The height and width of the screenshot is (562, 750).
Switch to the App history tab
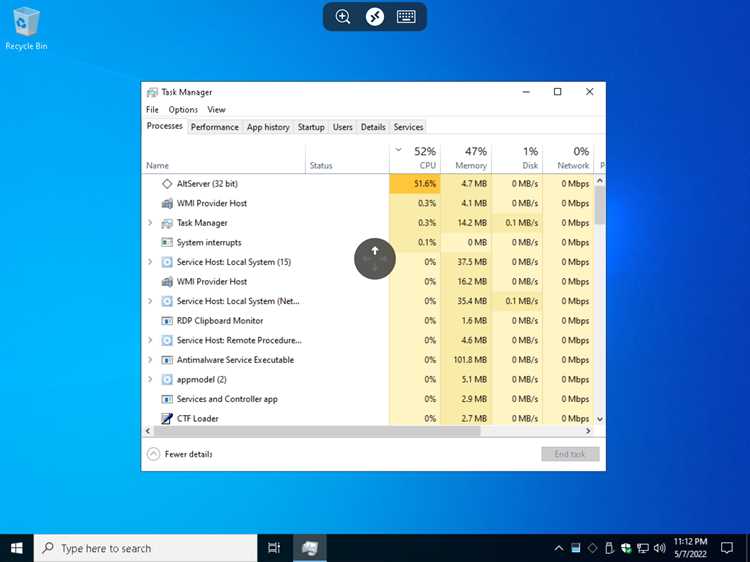268,127
